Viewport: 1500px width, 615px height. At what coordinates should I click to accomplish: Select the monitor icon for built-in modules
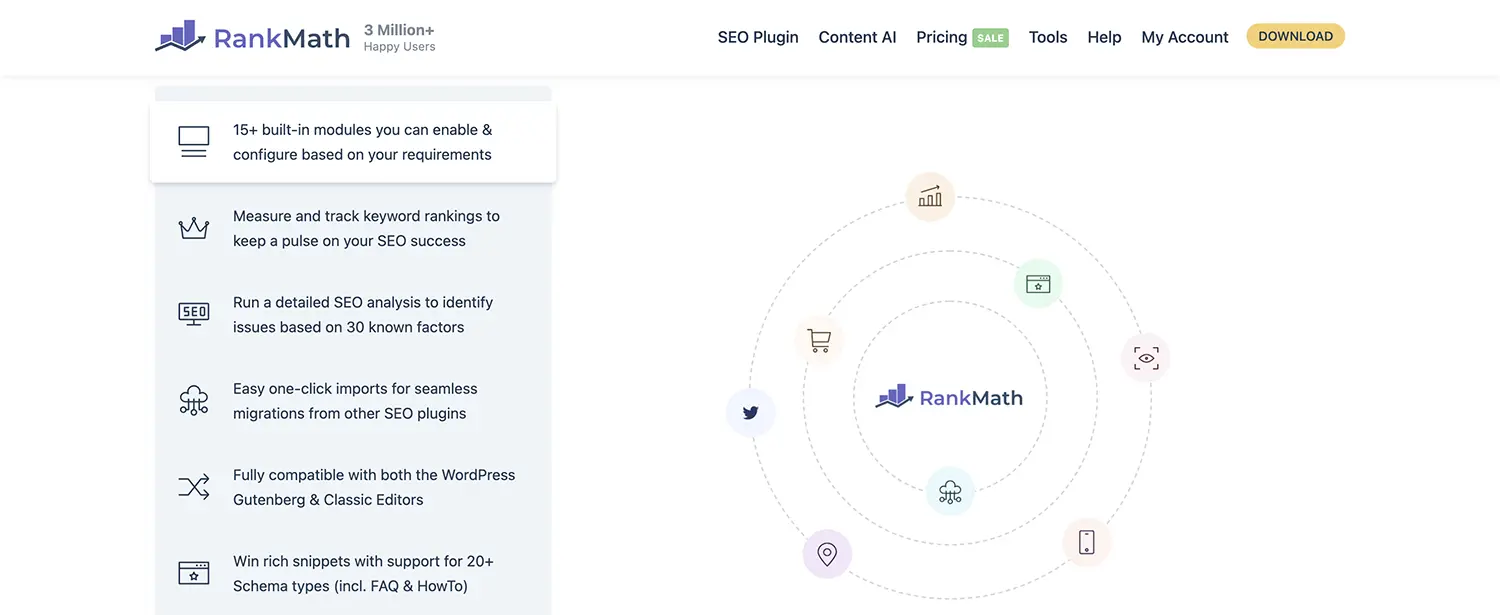pyautogui.click(x=193, y=142)
